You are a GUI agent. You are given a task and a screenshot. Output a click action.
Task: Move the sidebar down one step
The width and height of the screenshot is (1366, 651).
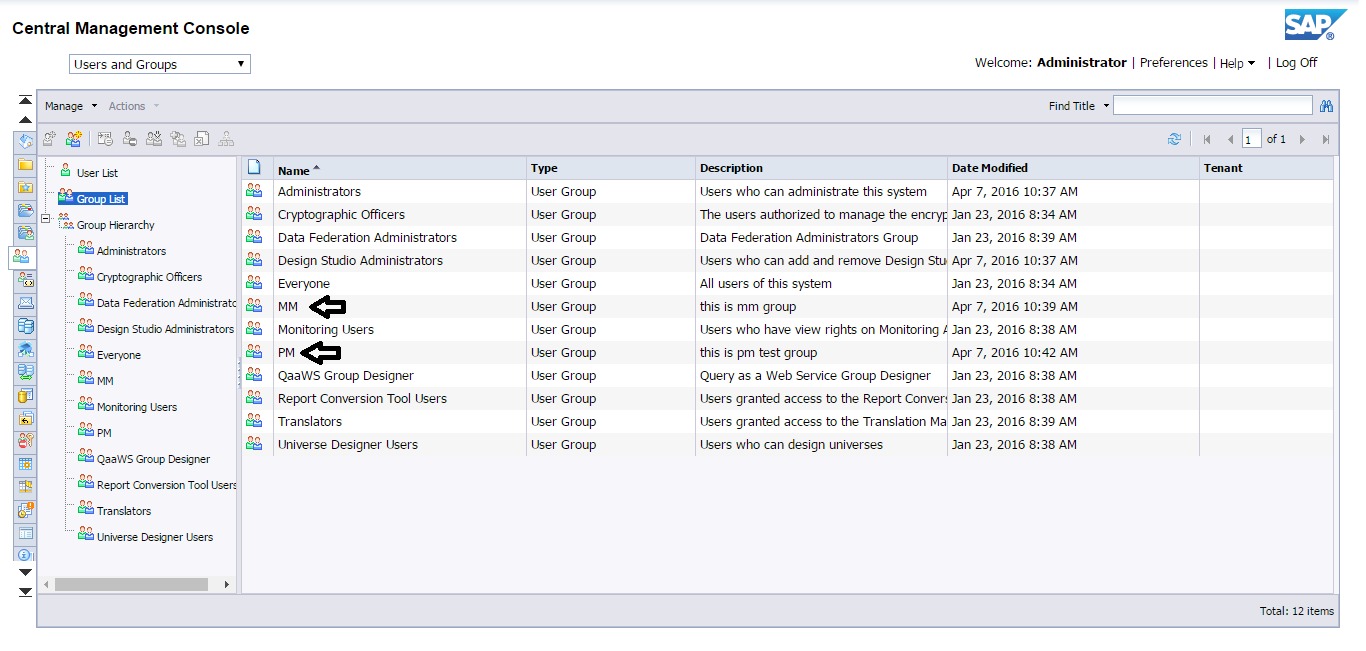tap(26, 573)
